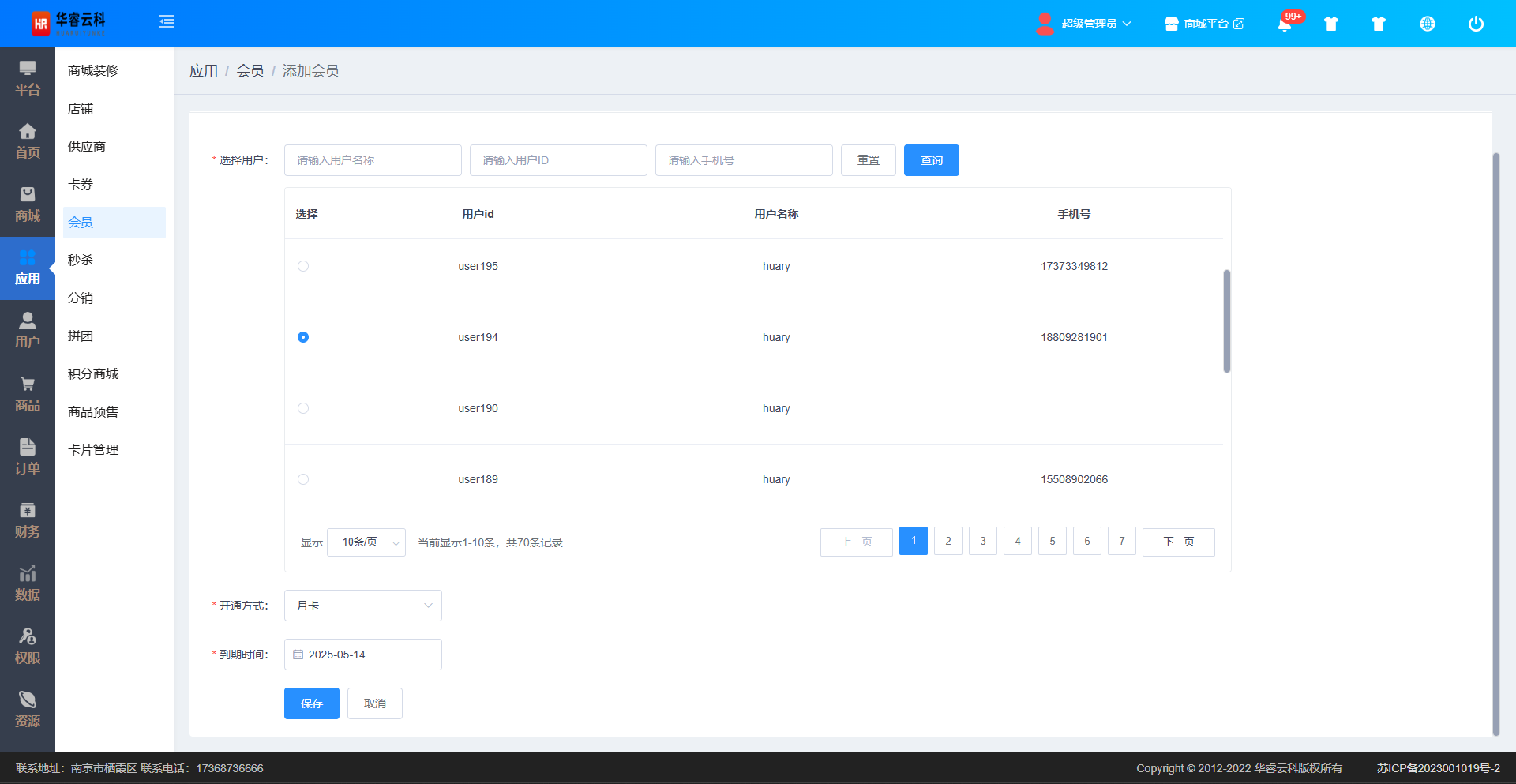Image resolution: width=1516 pixels, height=784 pixels.
Task: Click the user table vertical scrollbar
Action: 1226,321
